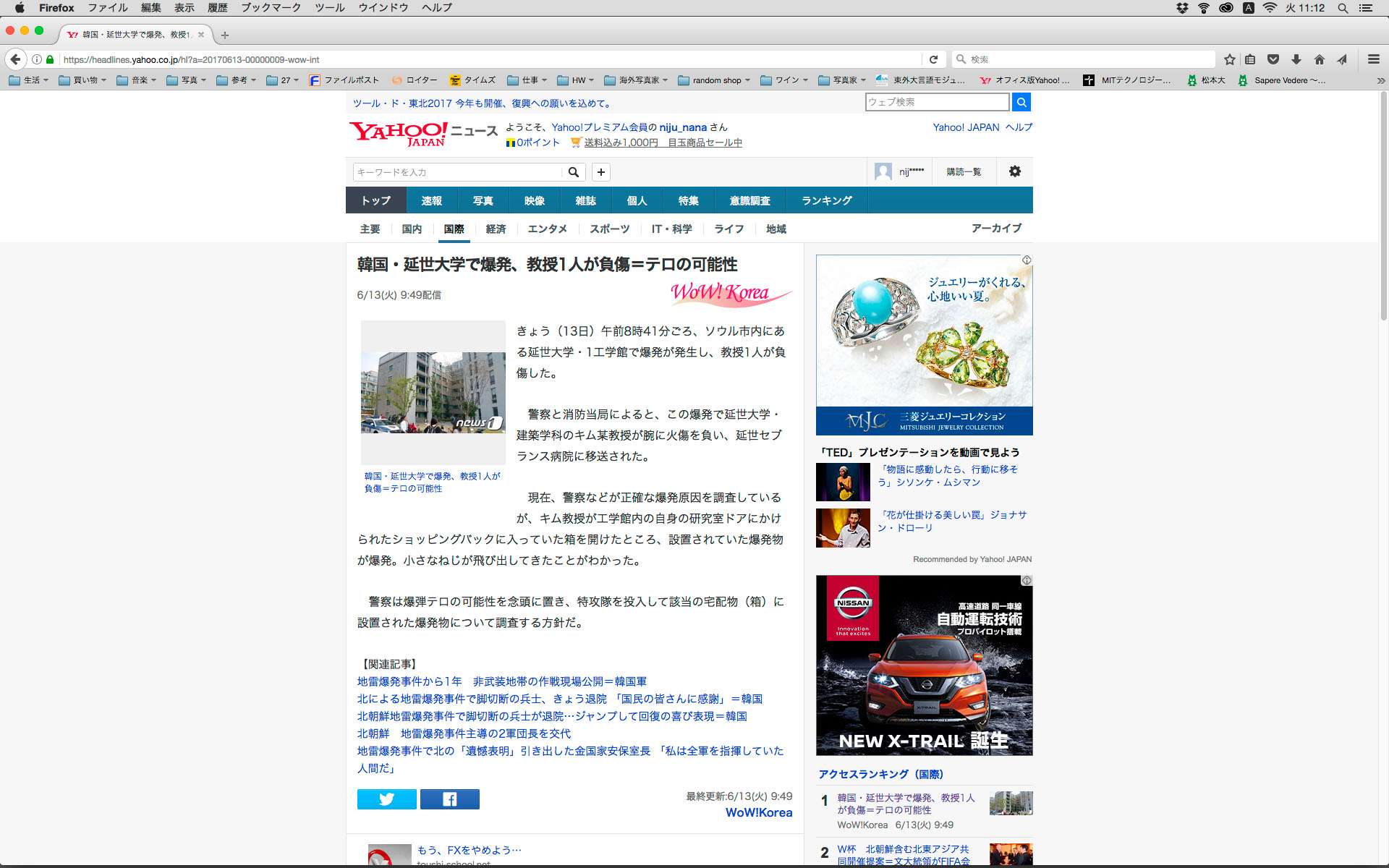
Task: Select the 経済 category tab
Action: (x=496, y=229)
